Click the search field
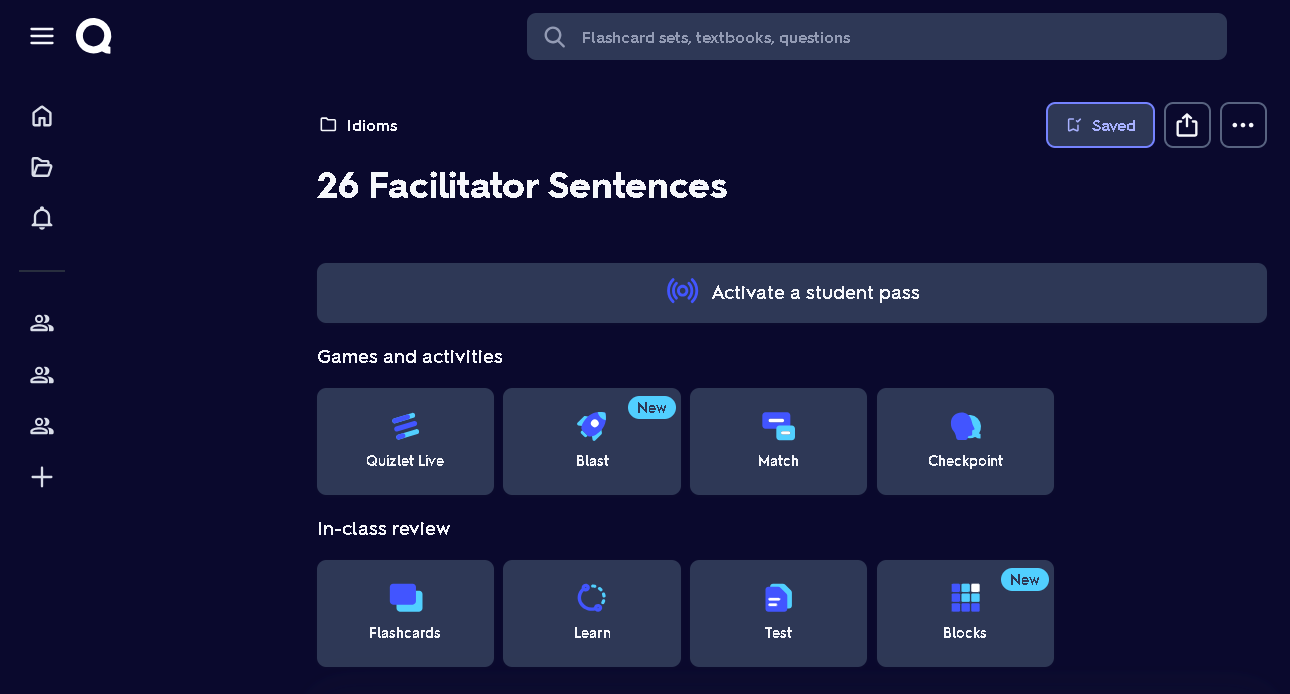 coord(876,37)
